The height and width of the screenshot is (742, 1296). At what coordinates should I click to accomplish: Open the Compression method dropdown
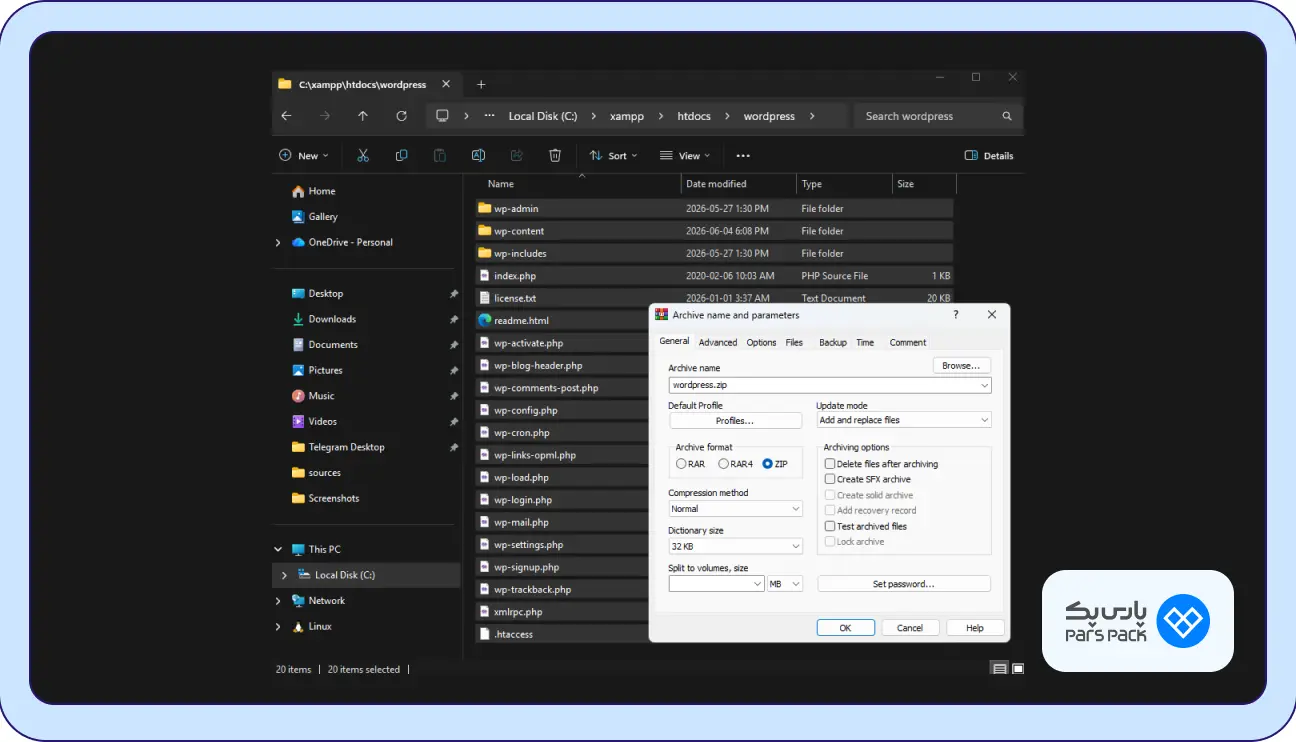pos(796,509)
